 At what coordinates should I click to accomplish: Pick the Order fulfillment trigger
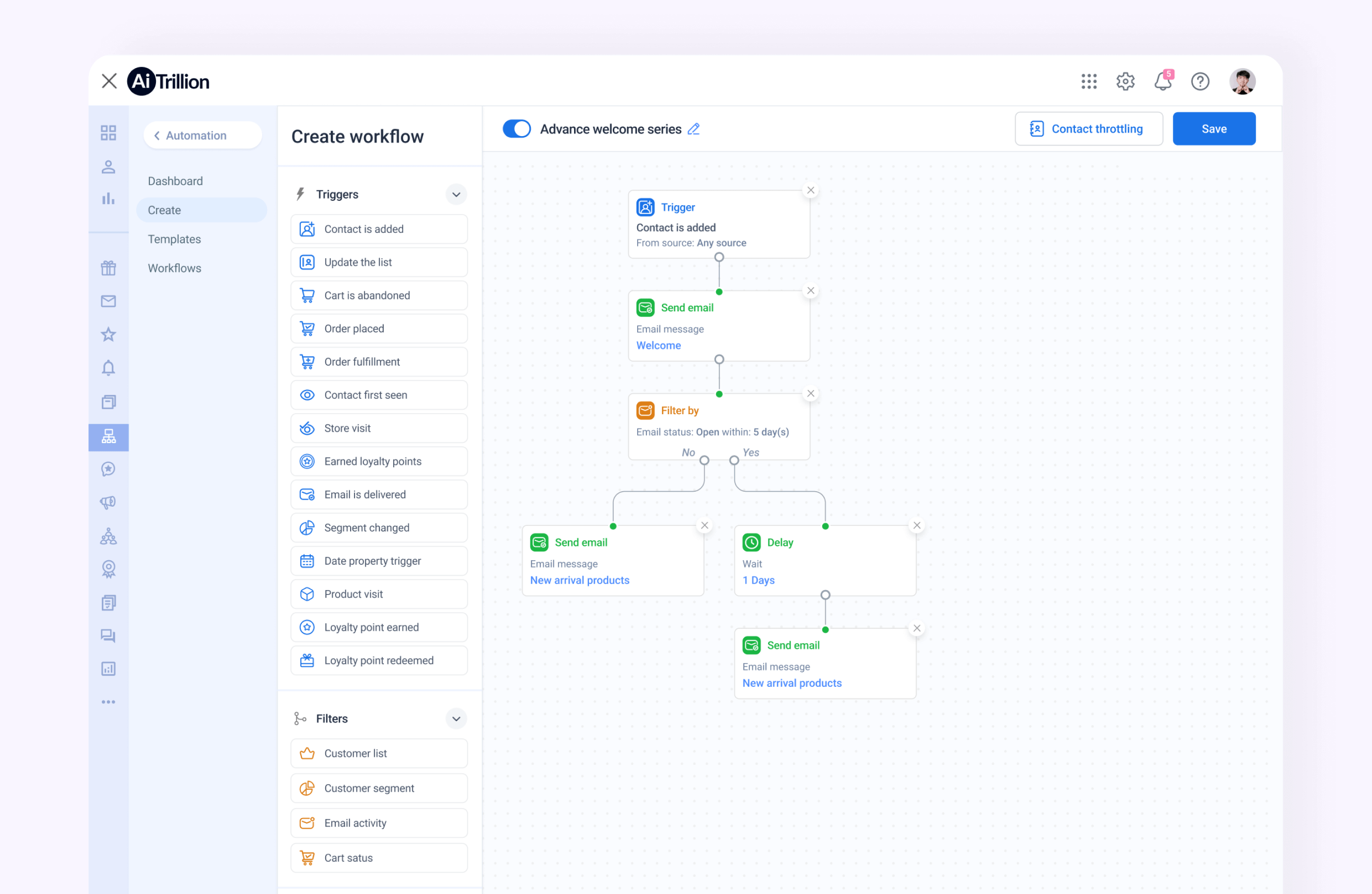coord(379,362)
